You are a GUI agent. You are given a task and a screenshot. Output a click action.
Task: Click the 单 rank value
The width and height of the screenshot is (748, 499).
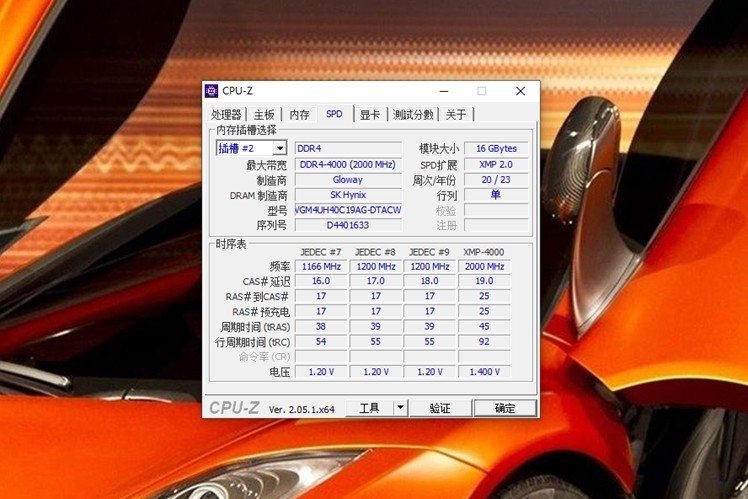coord(496,195)
